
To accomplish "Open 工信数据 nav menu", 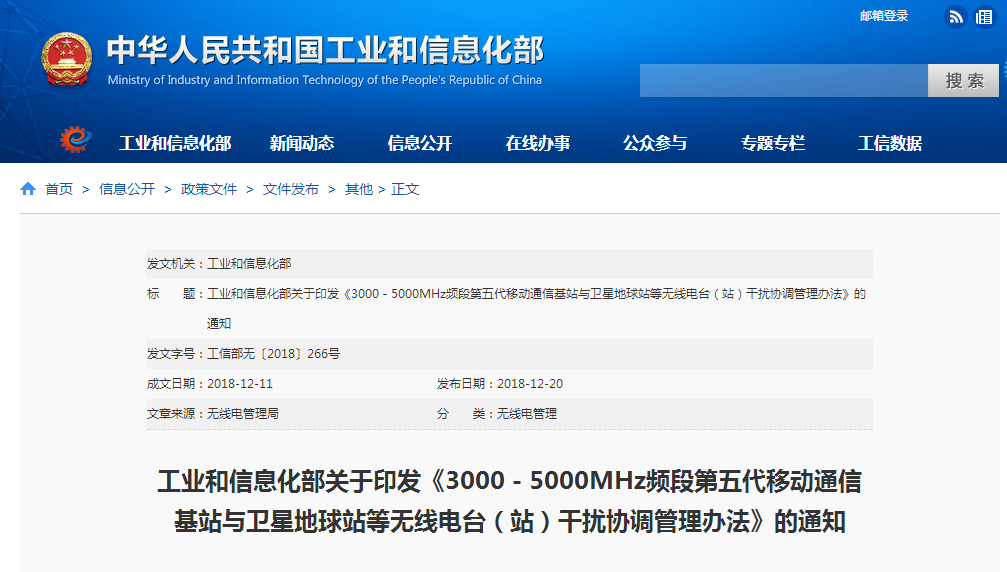I will 890,143.
